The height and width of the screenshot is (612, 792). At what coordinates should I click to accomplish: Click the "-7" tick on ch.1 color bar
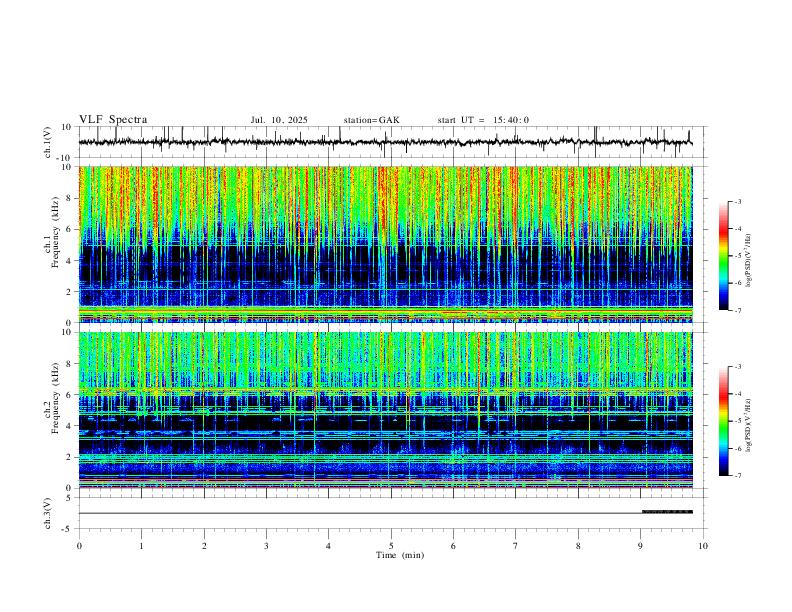[738, 310]
